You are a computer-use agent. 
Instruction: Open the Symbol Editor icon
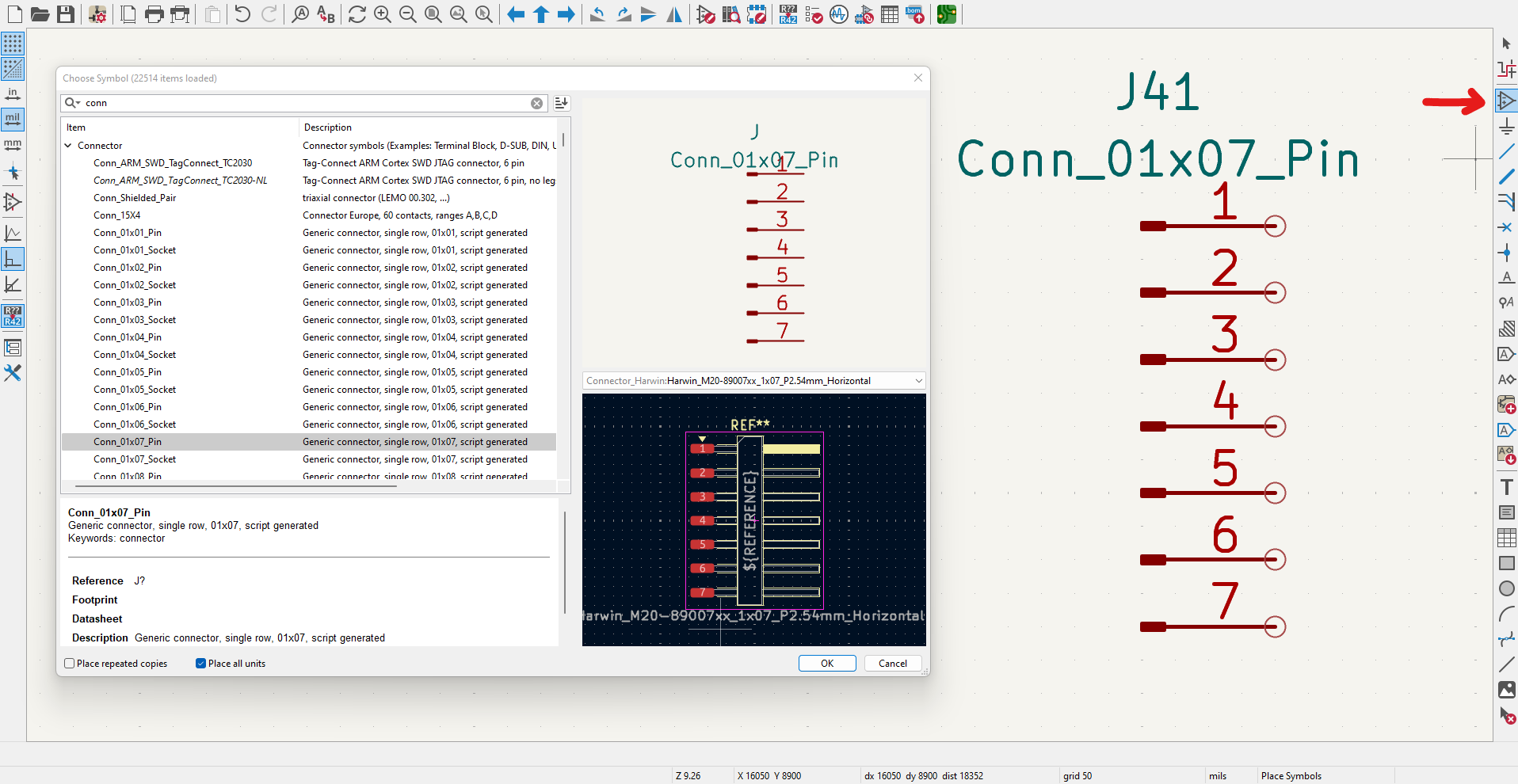click(706, 14)
